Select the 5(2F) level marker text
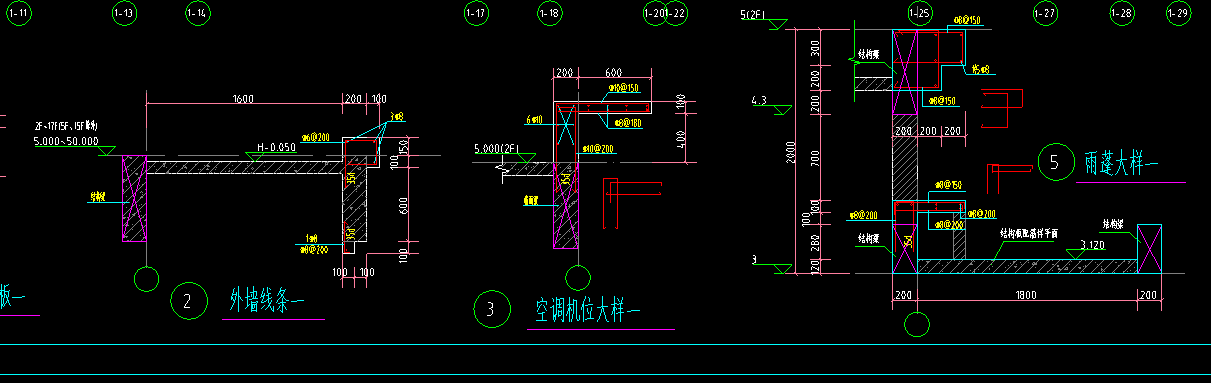This screenshot has height=383, width=1211. 753,15
